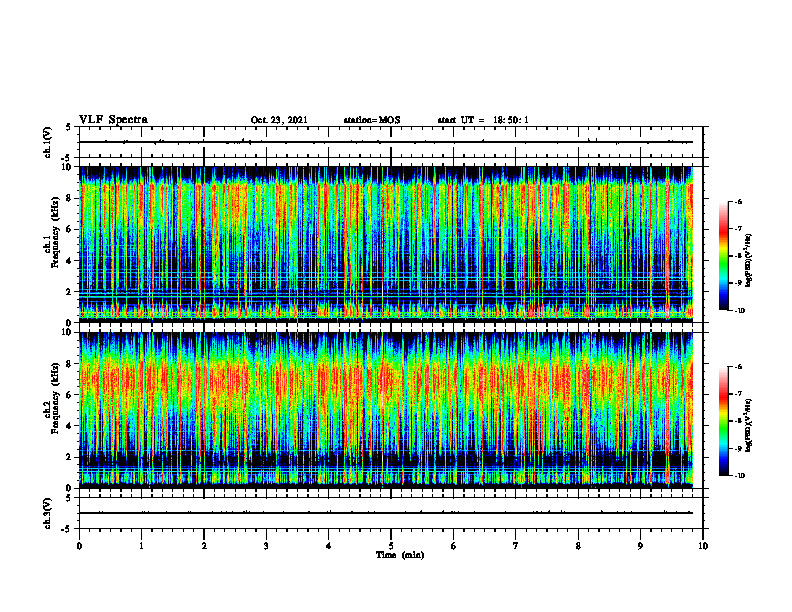Screen dimensions: 792x612
Task: Click the ch.2 spectrogram color scale bar
Action: coord(723,421)
